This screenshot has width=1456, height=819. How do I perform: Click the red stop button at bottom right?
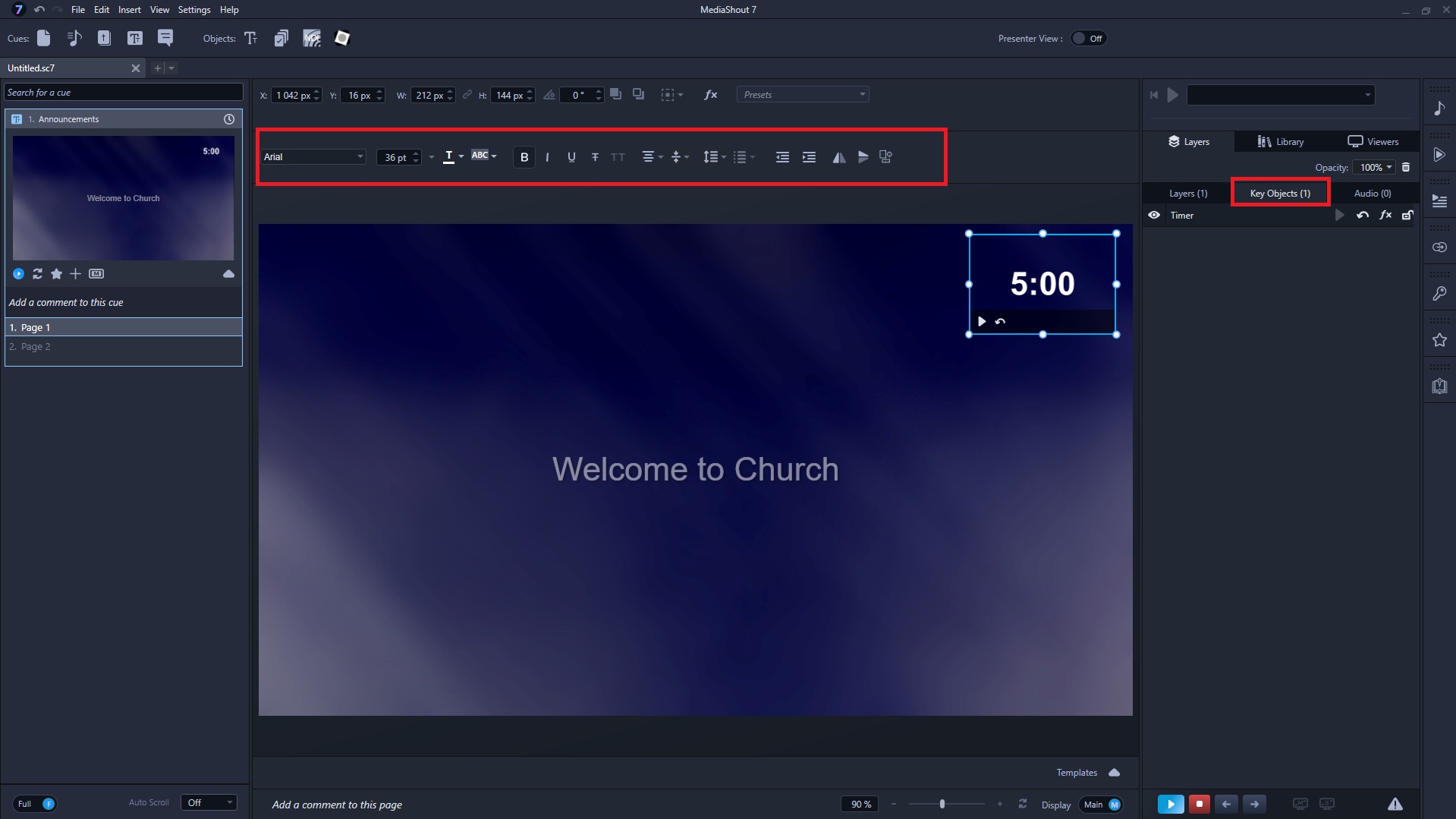coord(1199,804)
